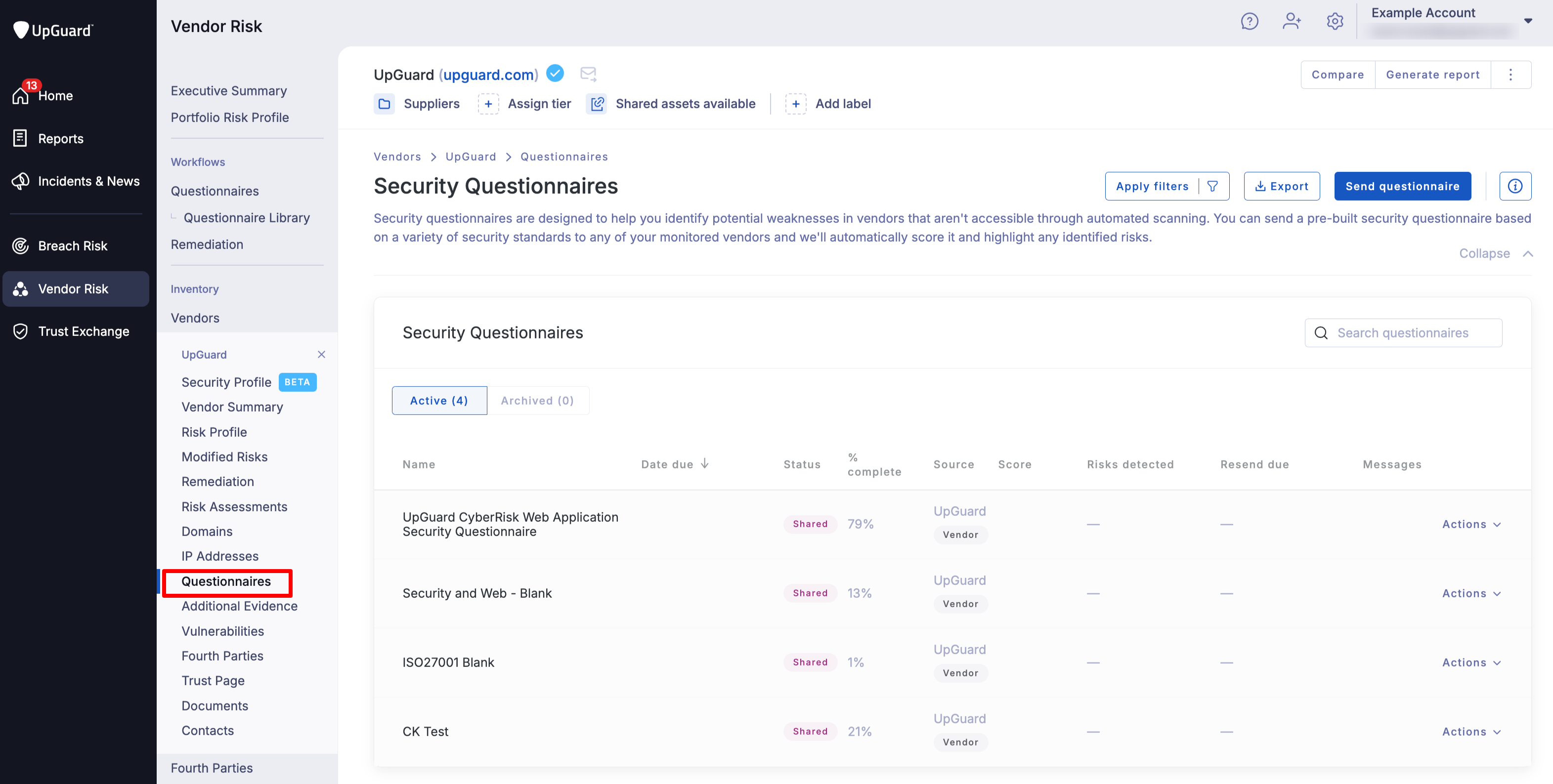This screenshot has width=1553, height=784.
Task: Click the Shared assets available icon
Action: [597, 104]
